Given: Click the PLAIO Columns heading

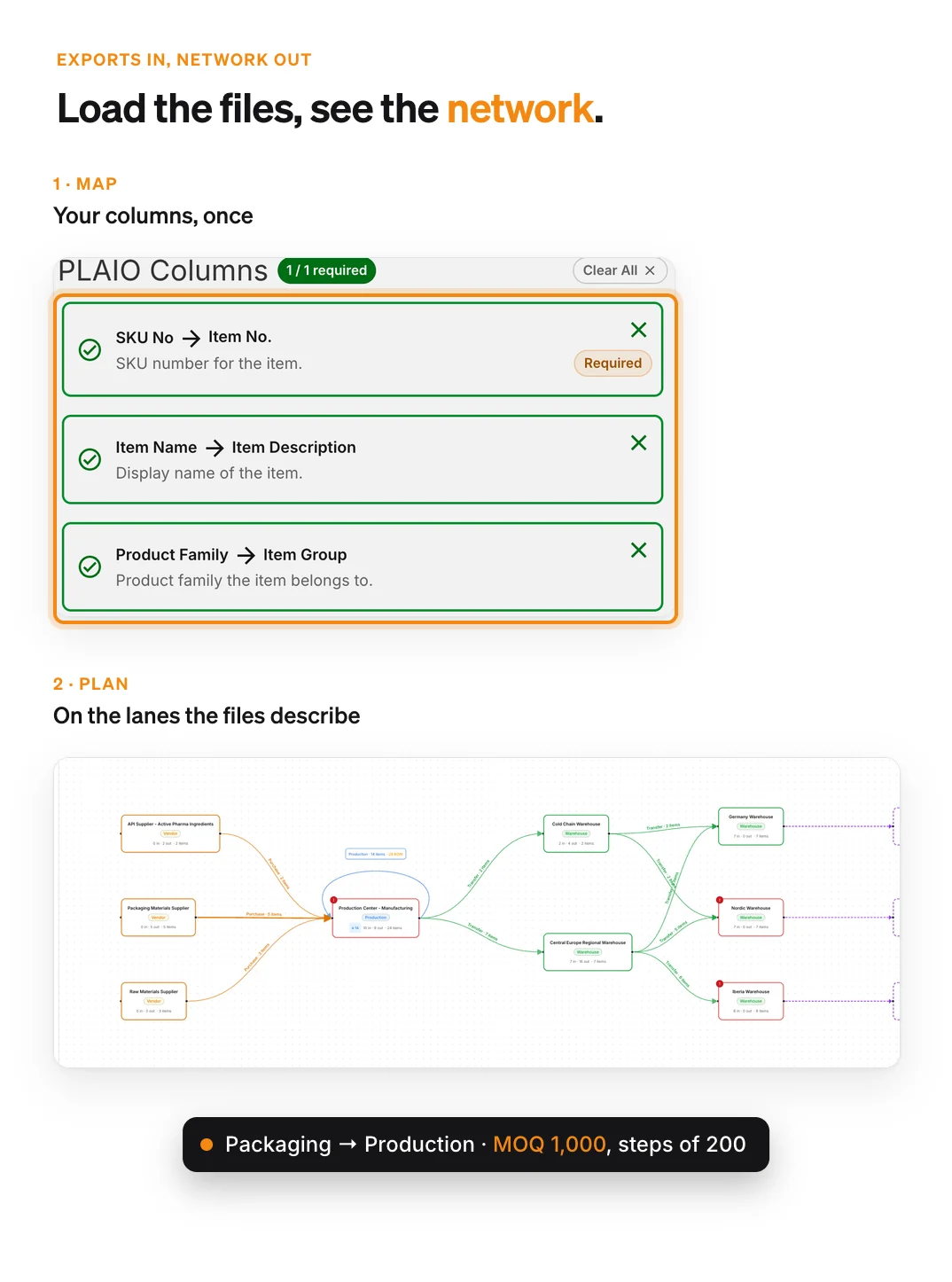Looking at the screenshot, I should pyautogui.click(x=163, y=270).
